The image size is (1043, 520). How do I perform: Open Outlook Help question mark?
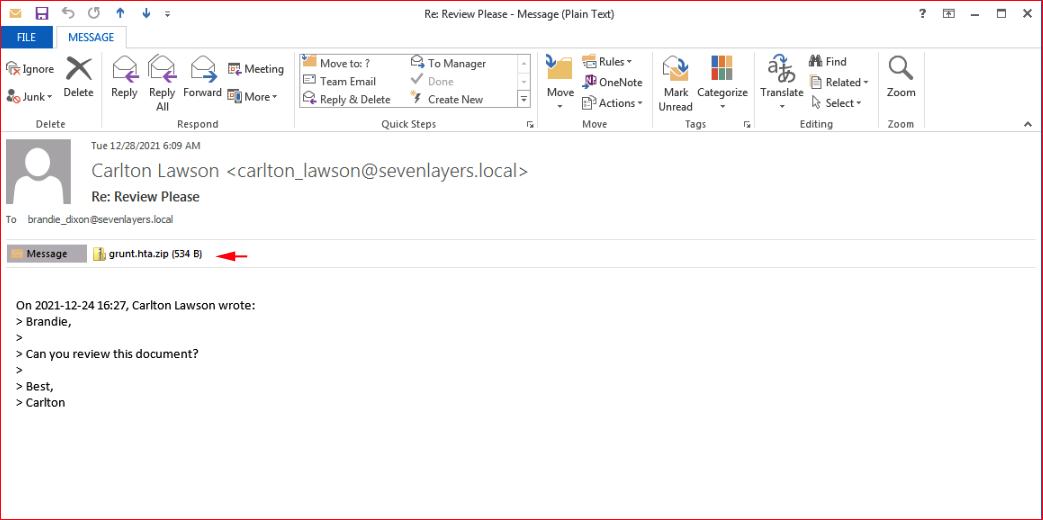point(922,13)
